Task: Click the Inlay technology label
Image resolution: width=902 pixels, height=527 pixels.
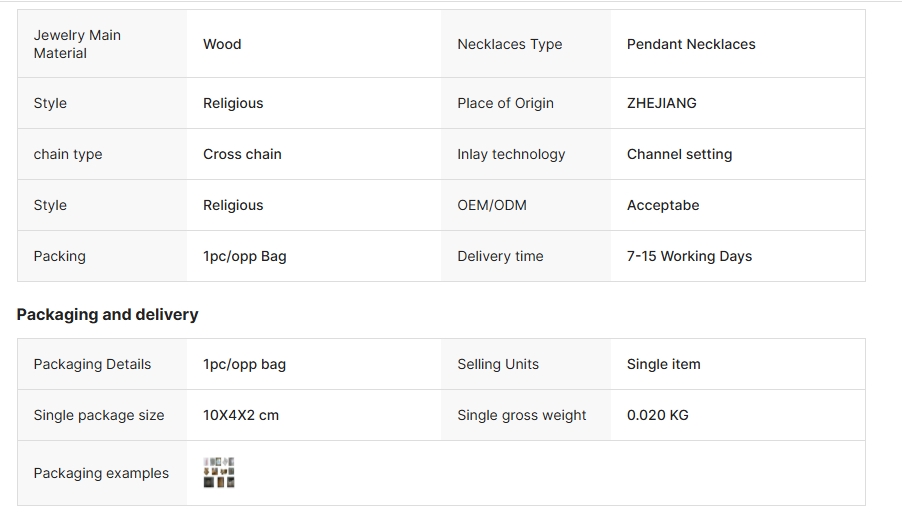Action: pyautogui.click(x=511, y=154)
